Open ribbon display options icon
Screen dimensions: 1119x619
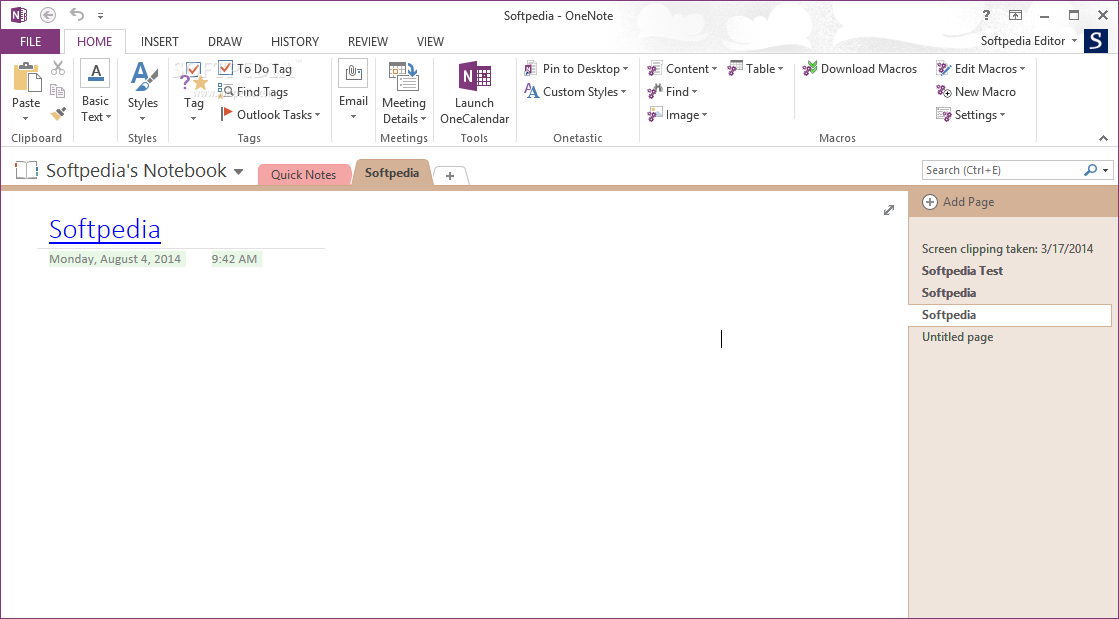click(x=1016, y=15)
